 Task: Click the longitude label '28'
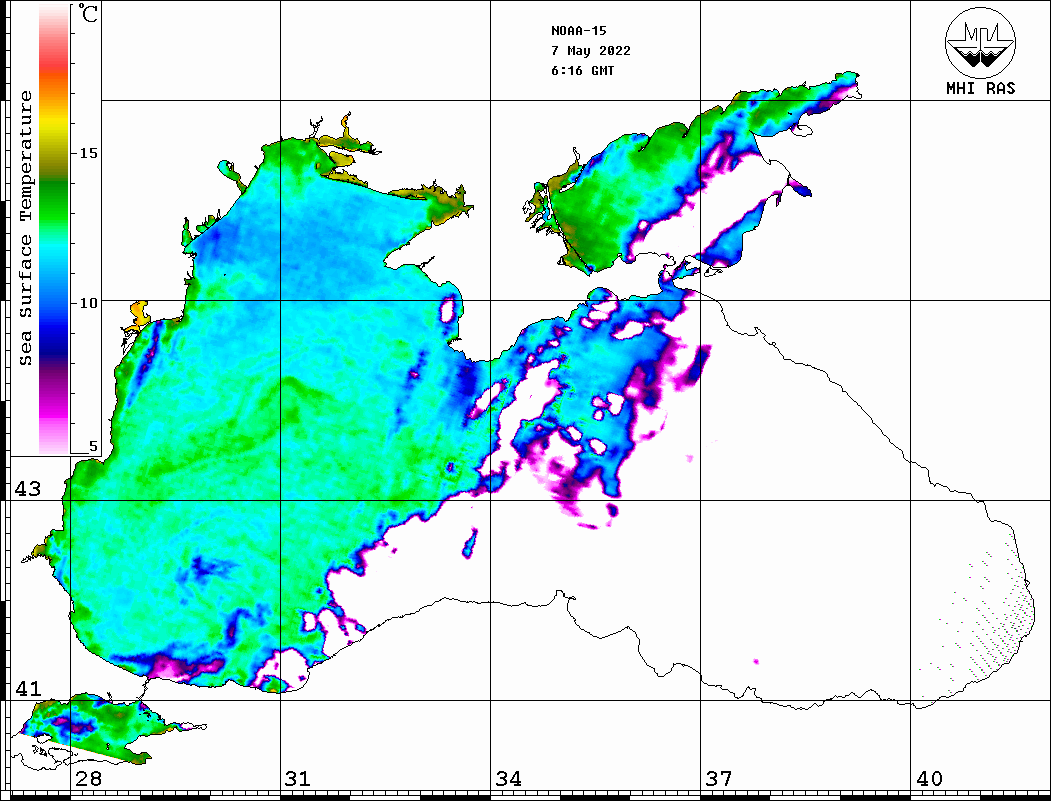point(88,779)
